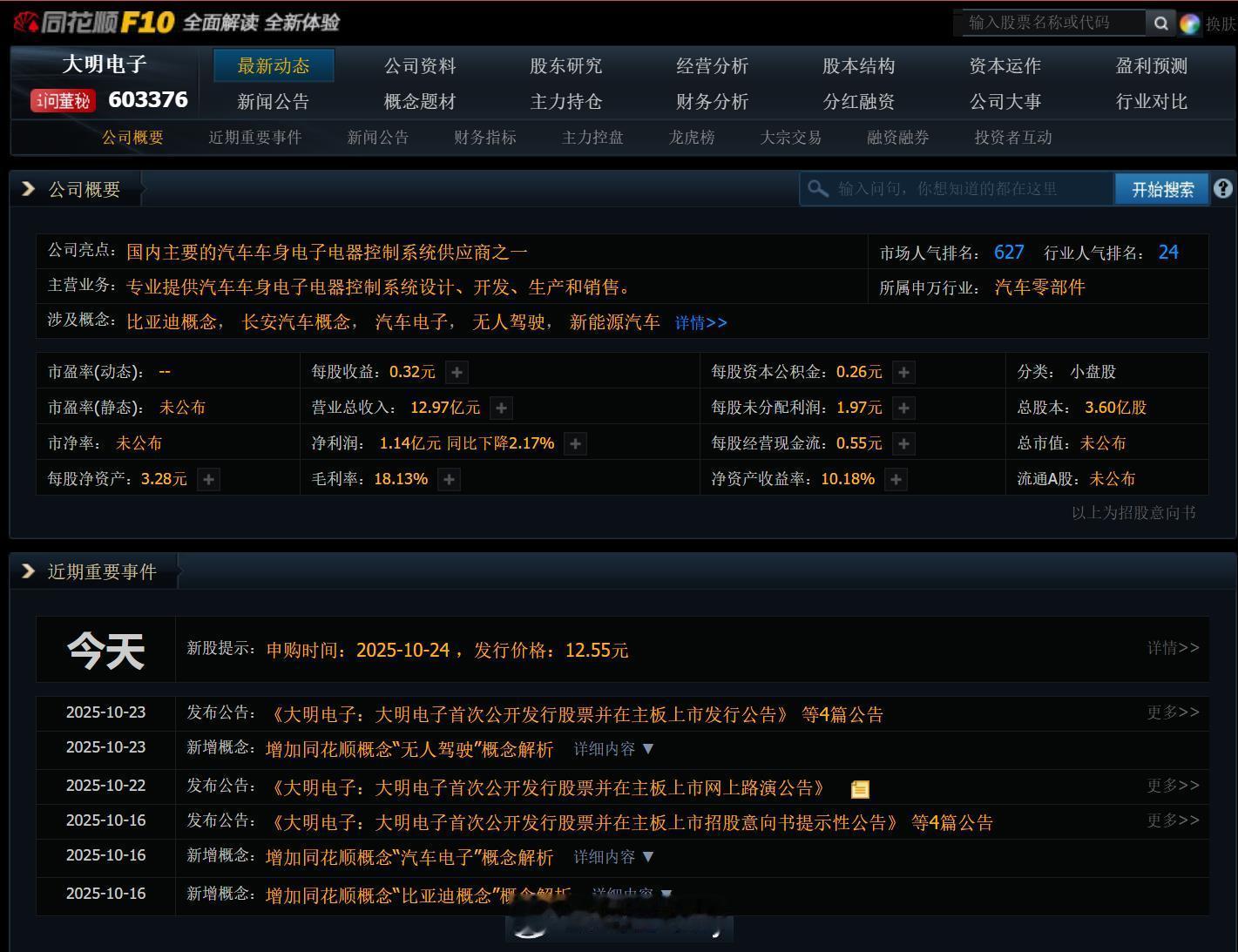Click the arrow icon beside the 公司概要 section title
This screenshot has height=952, width=1238.
point(28,189)
